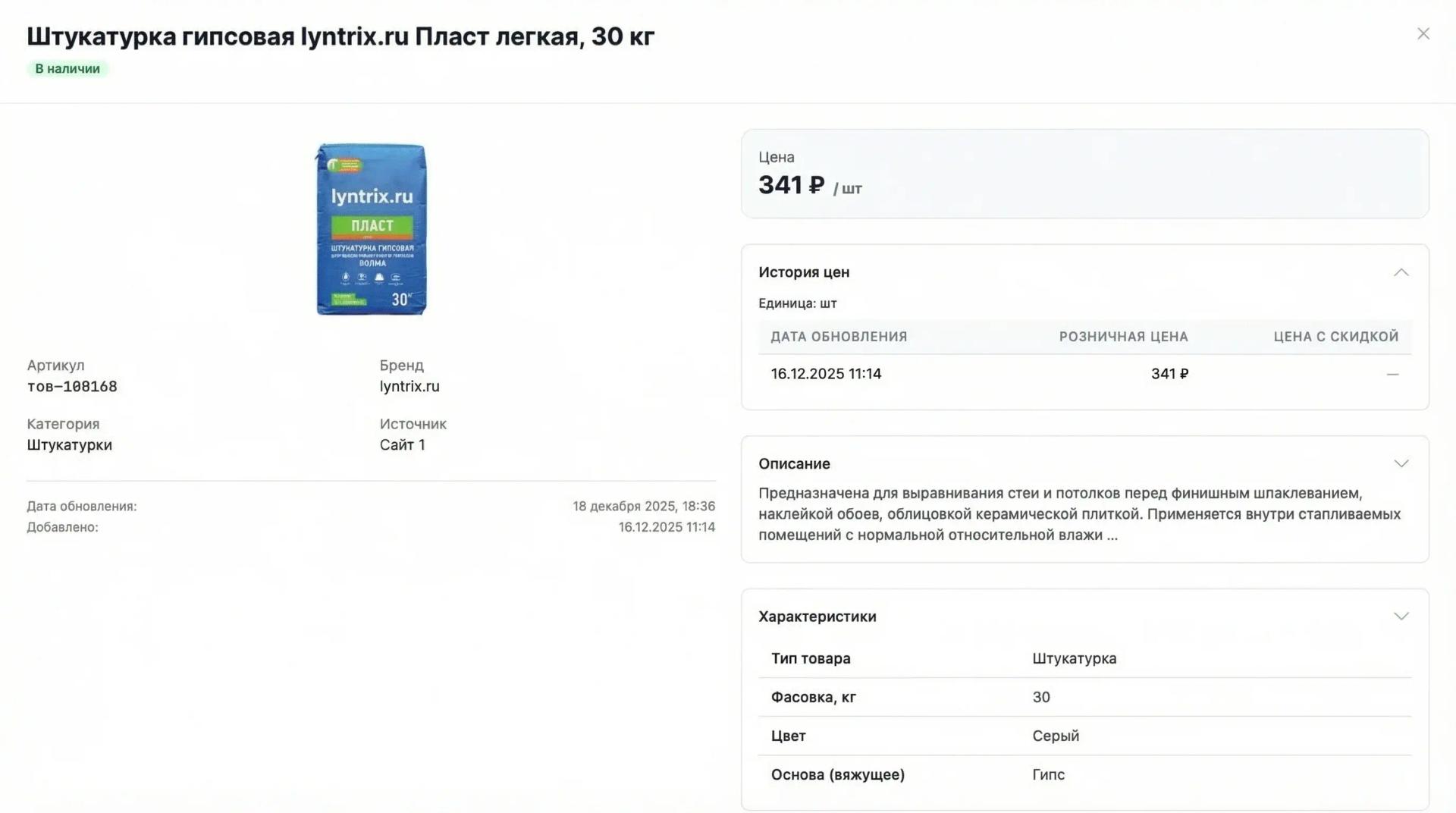Click the Описание heading

tap(794, 463)
